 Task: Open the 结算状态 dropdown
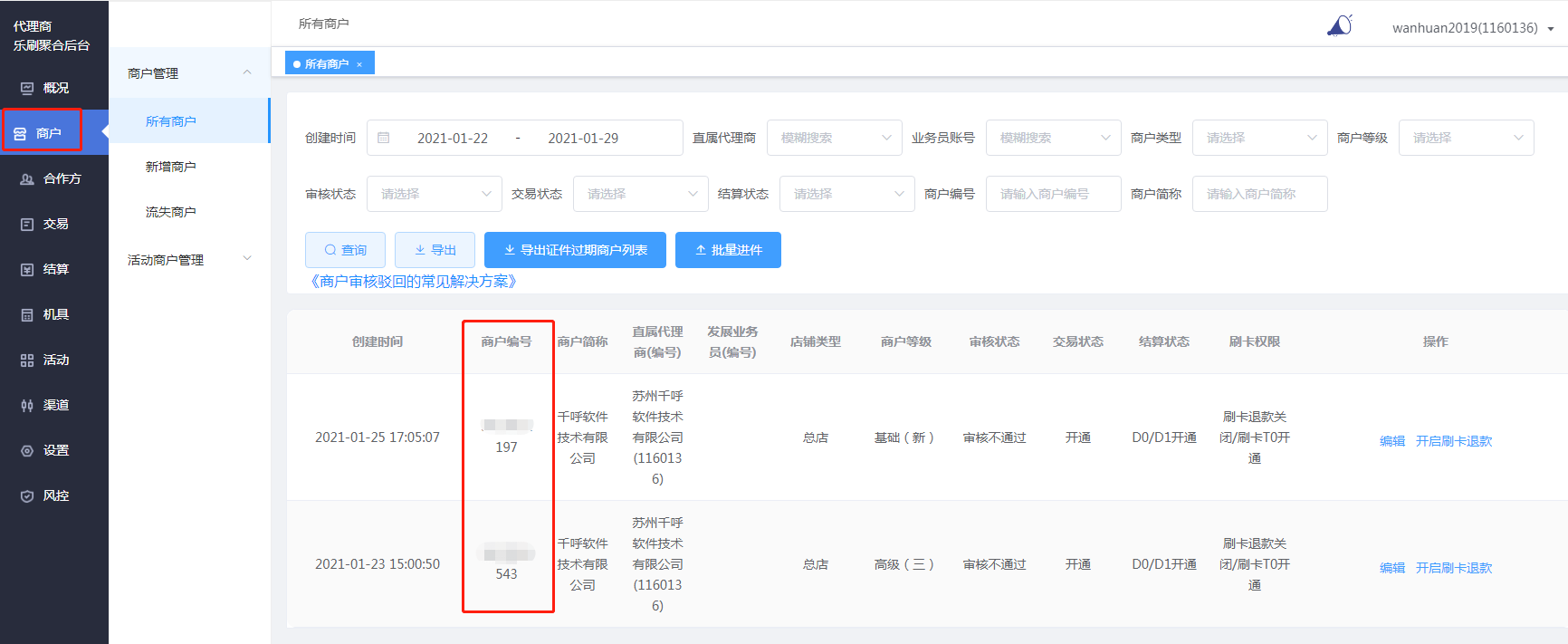(x=847, y=194)
